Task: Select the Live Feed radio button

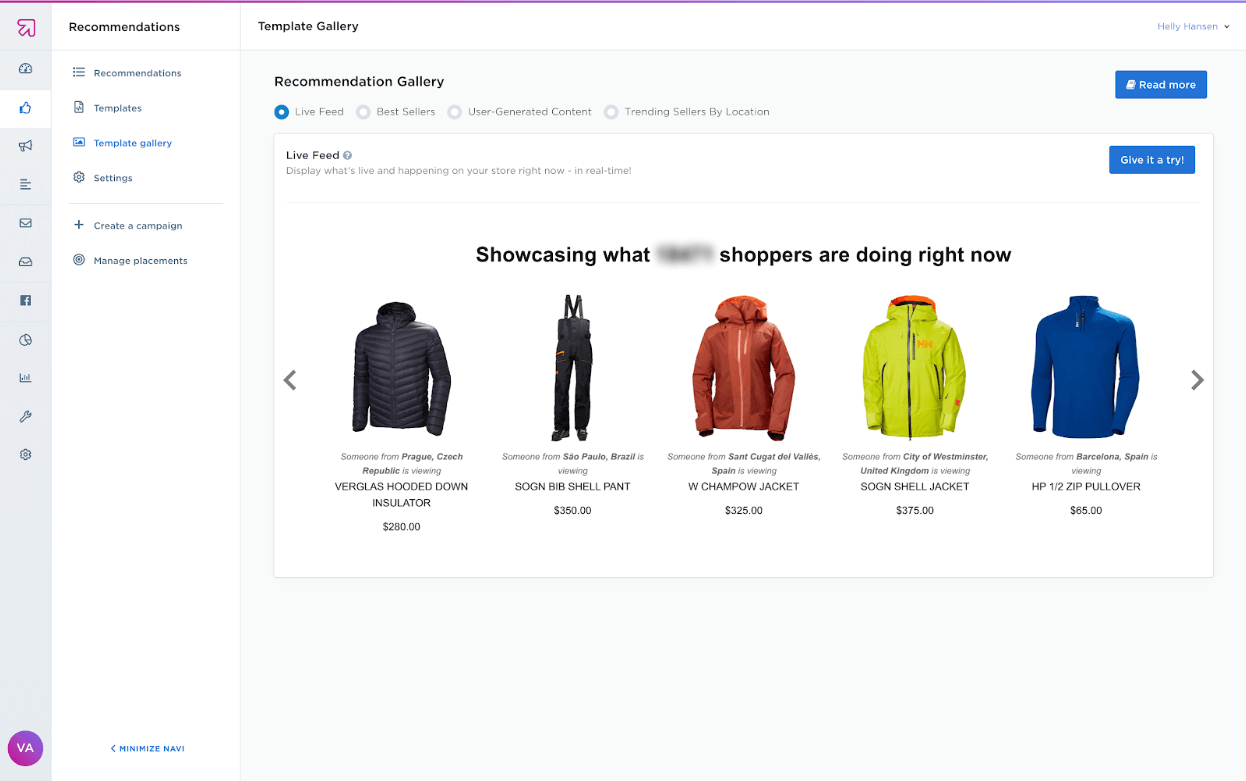Action: coord(282,112)
